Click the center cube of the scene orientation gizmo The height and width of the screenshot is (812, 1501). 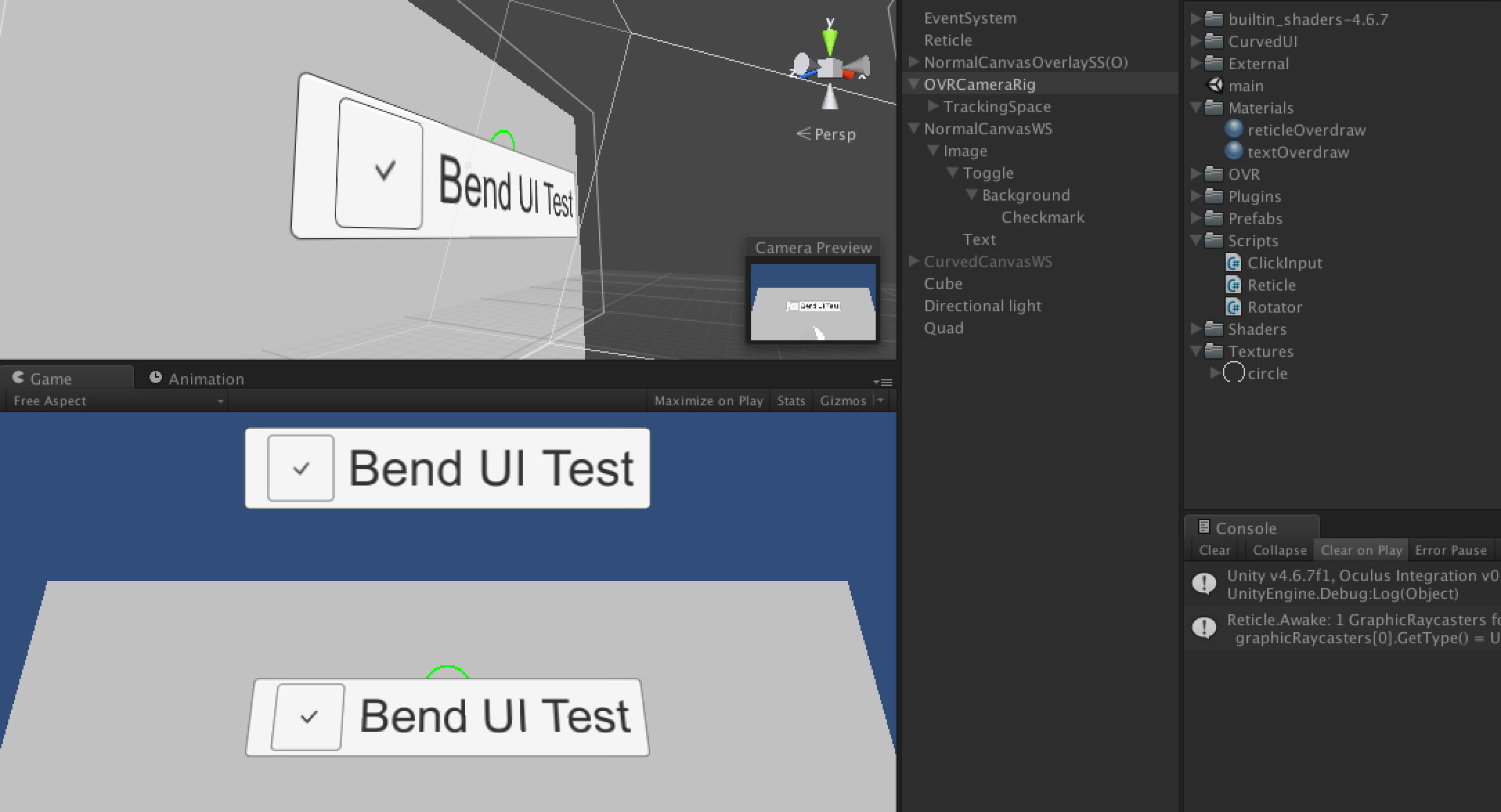point(829,68)
